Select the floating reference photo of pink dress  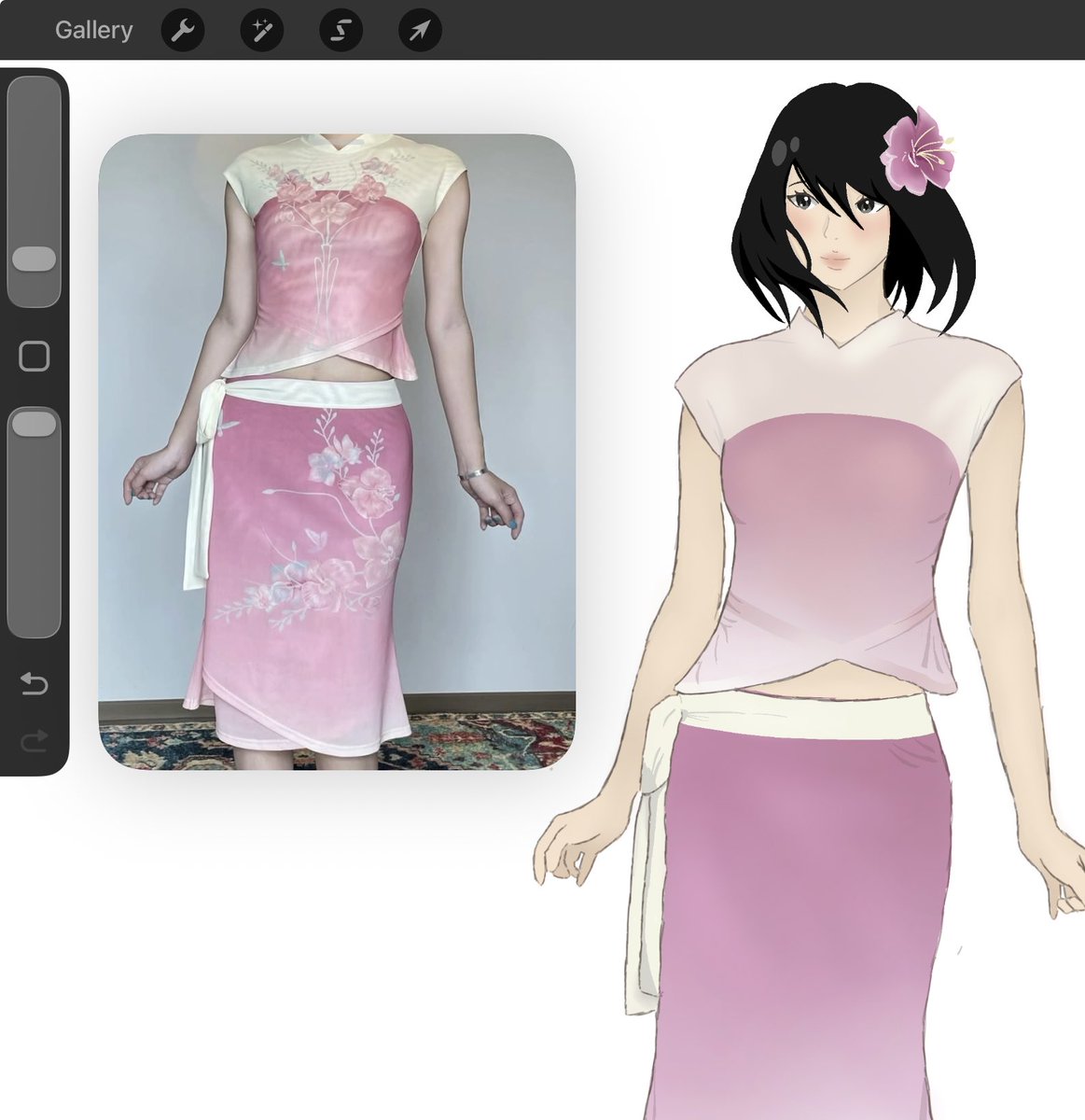[337, 452]
